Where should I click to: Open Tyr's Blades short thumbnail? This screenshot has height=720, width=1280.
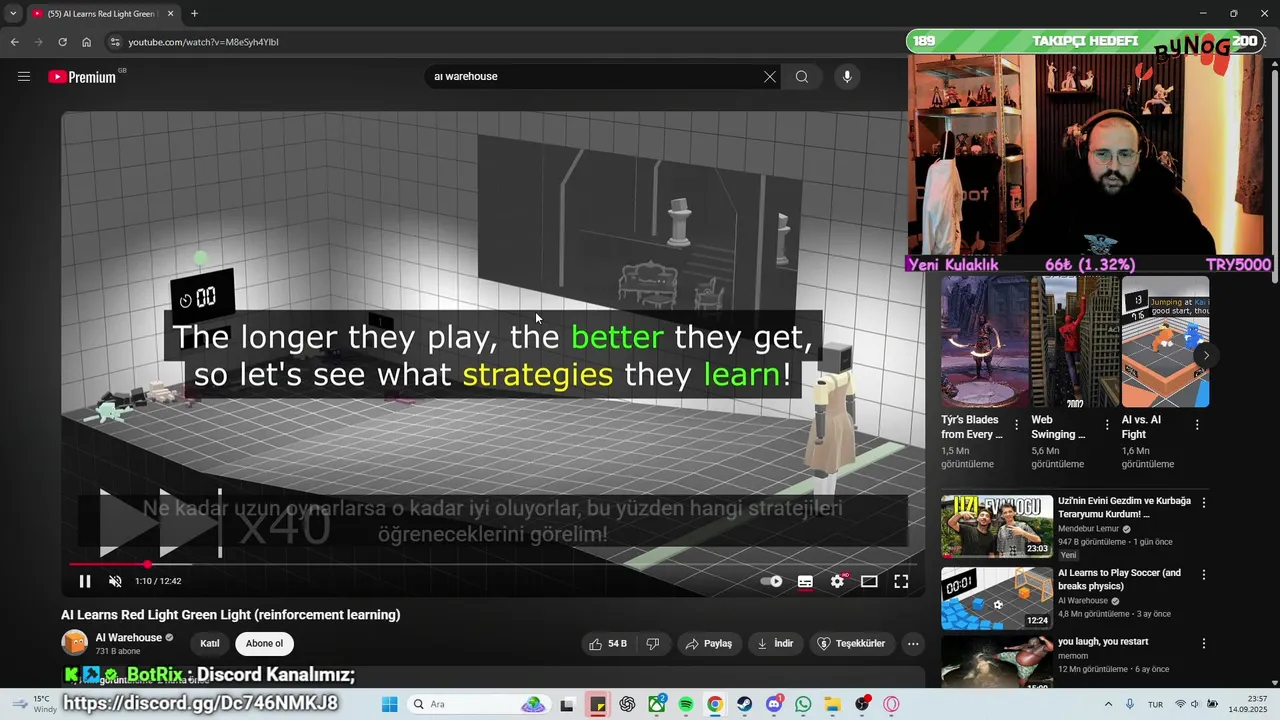(985, 342)
